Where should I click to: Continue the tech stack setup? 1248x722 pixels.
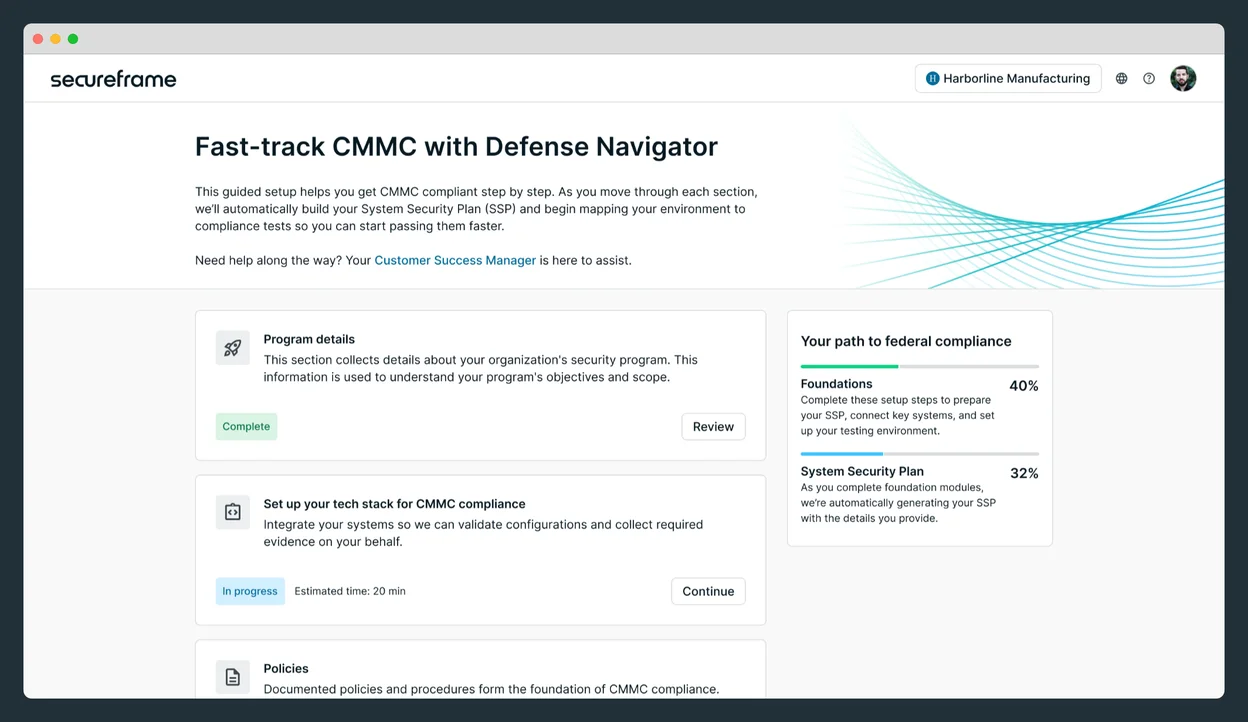tap(708, 591)
